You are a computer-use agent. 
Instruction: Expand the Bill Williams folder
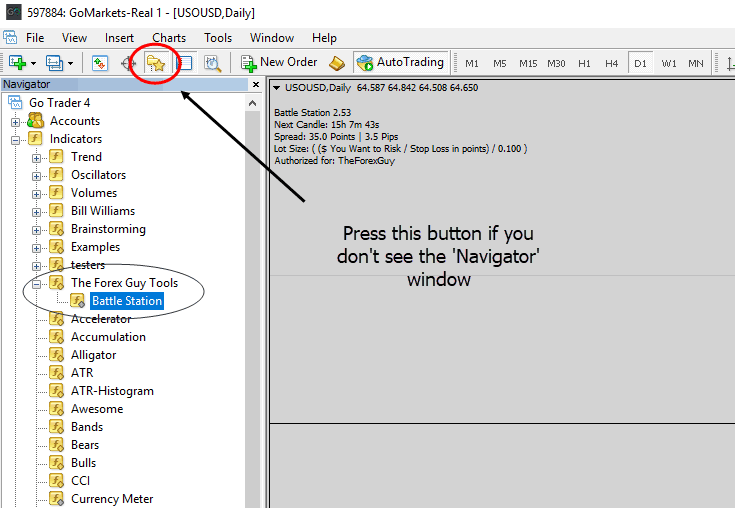click(36, 212)
